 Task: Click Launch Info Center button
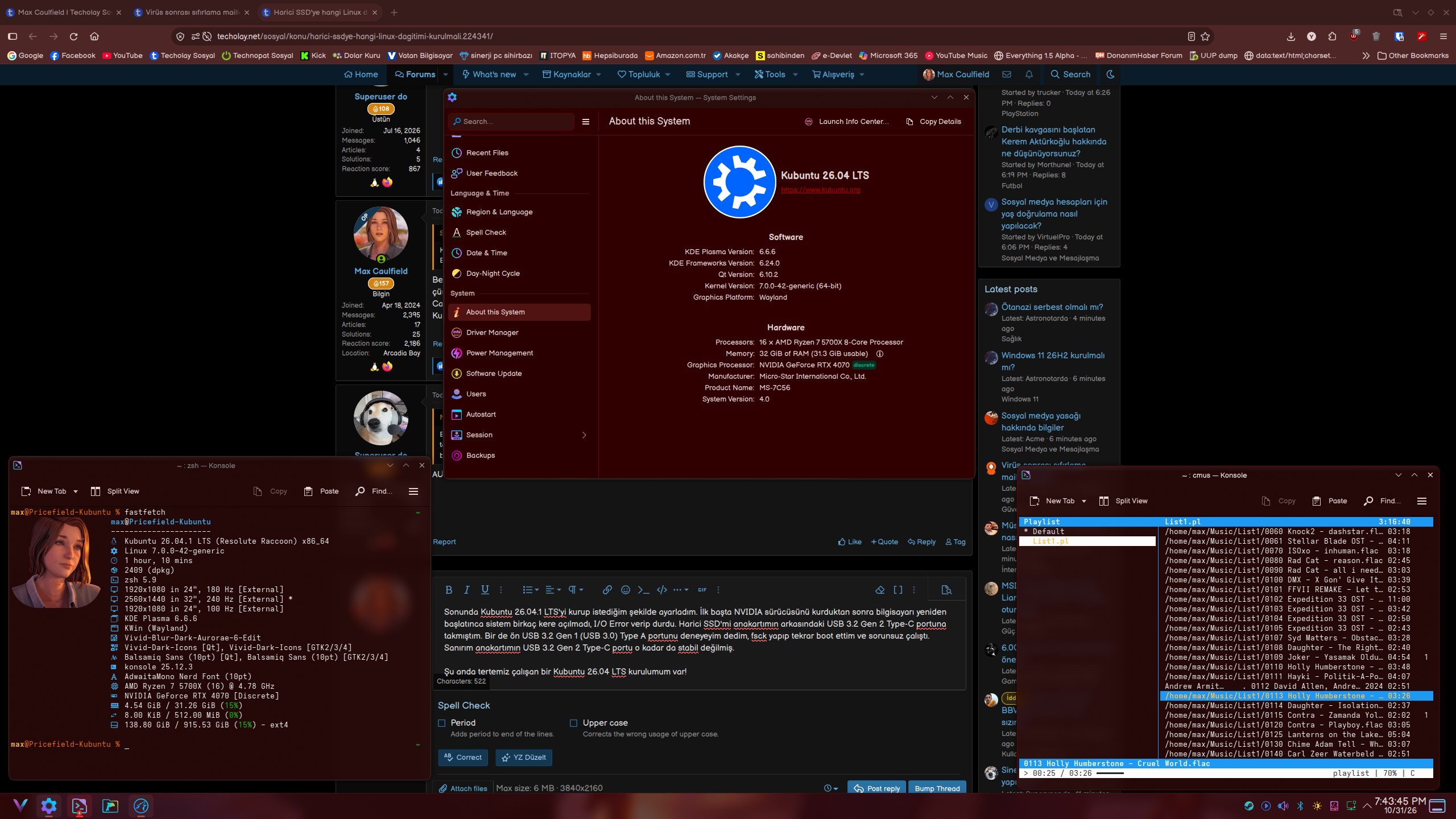(847, 122)
